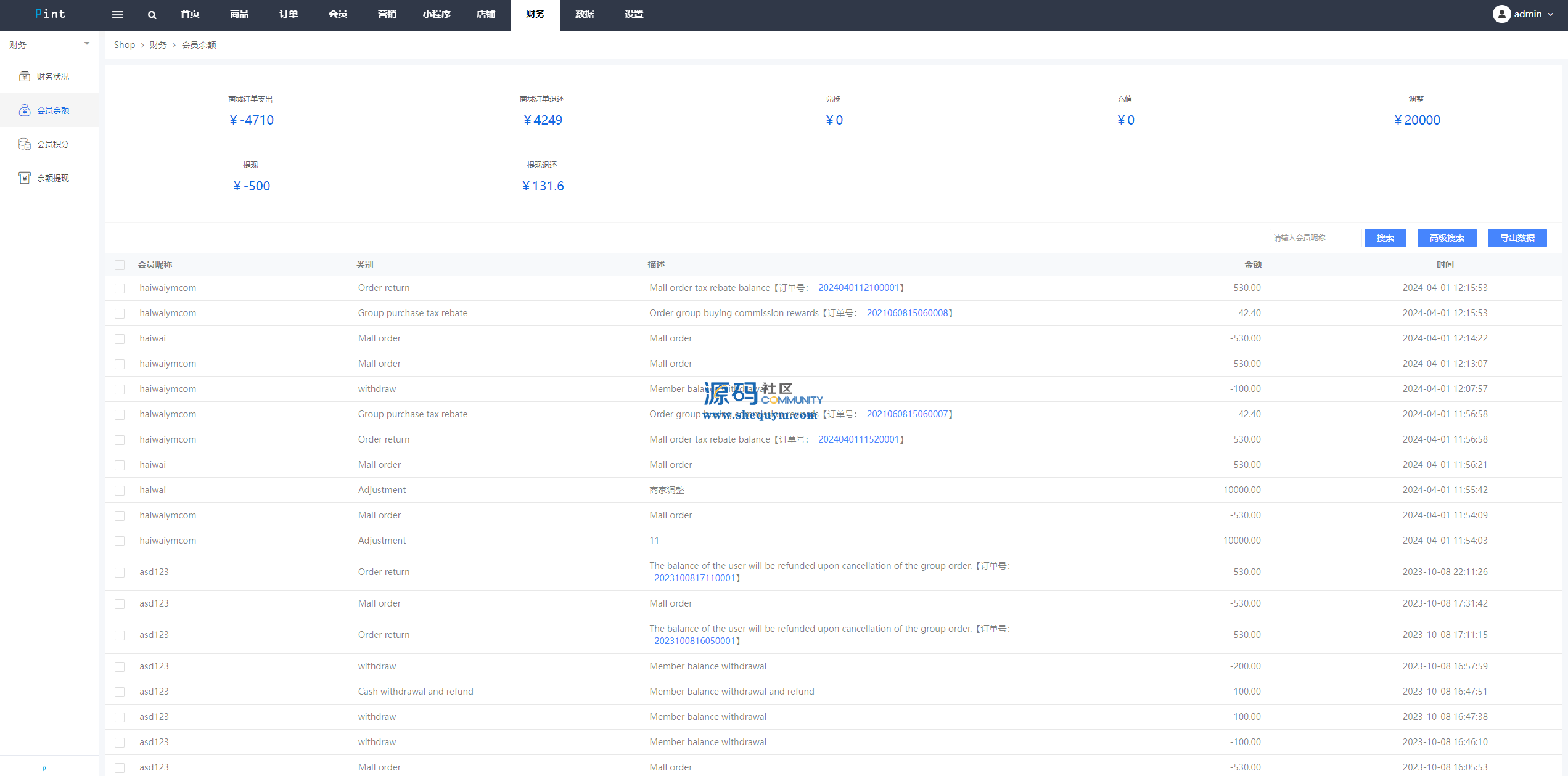The width and height of the screenshot is (1568, 776).
Task: Open the 商品 top menu
Action: point(239,14)
